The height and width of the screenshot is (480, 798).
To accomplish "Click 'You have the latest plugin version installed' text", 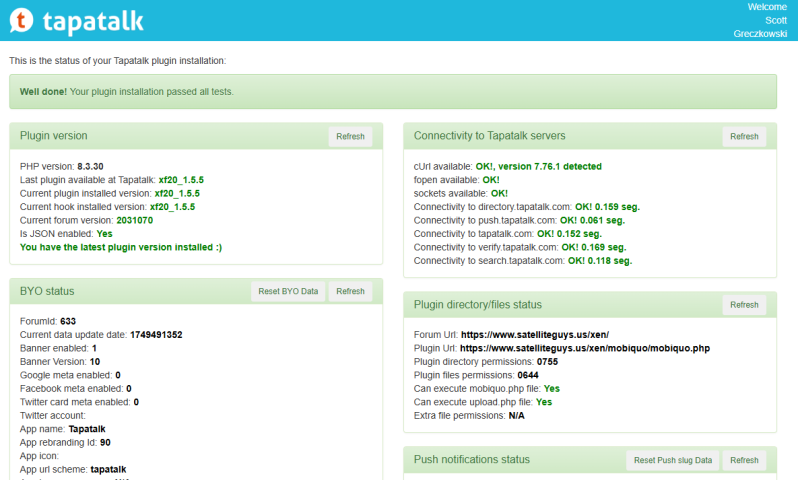I will [x=121, y=247].
